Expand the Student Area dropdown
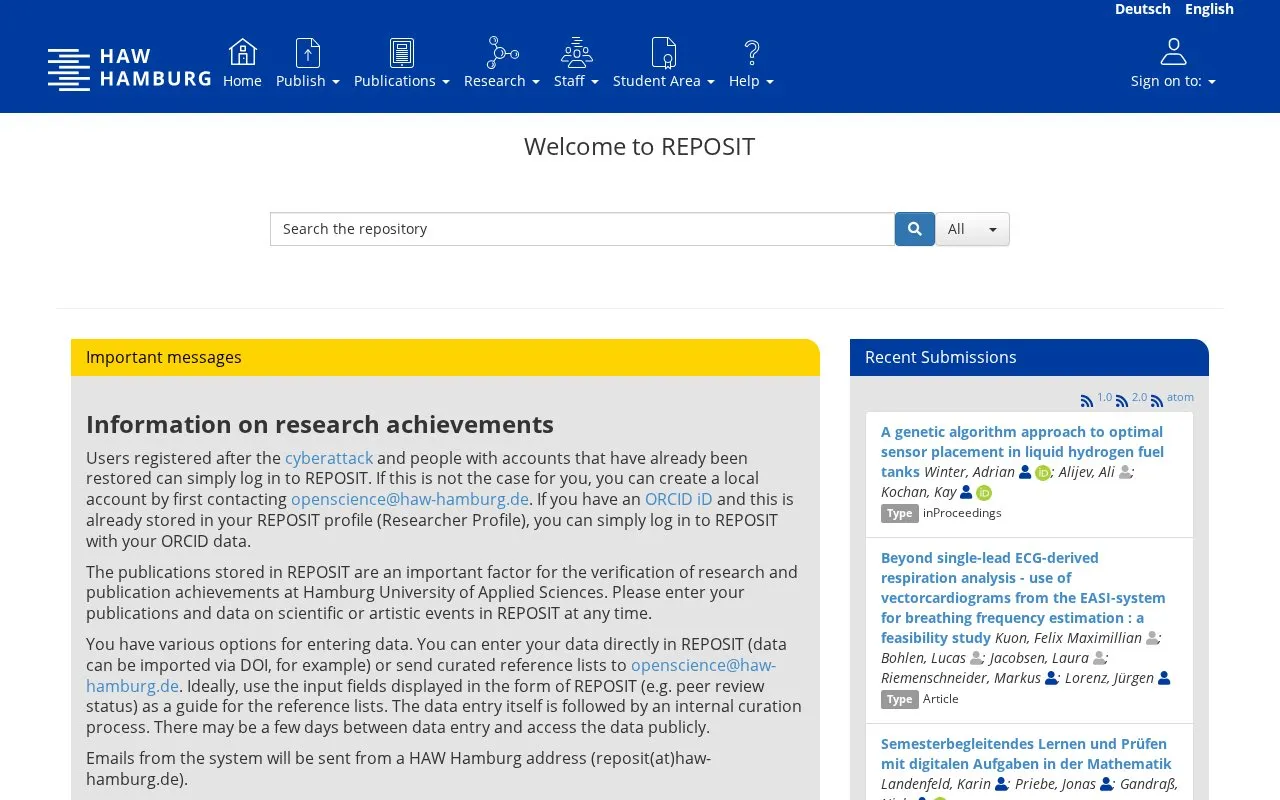The height and width of the screenshot is (800, 1280). pos(664,81)
